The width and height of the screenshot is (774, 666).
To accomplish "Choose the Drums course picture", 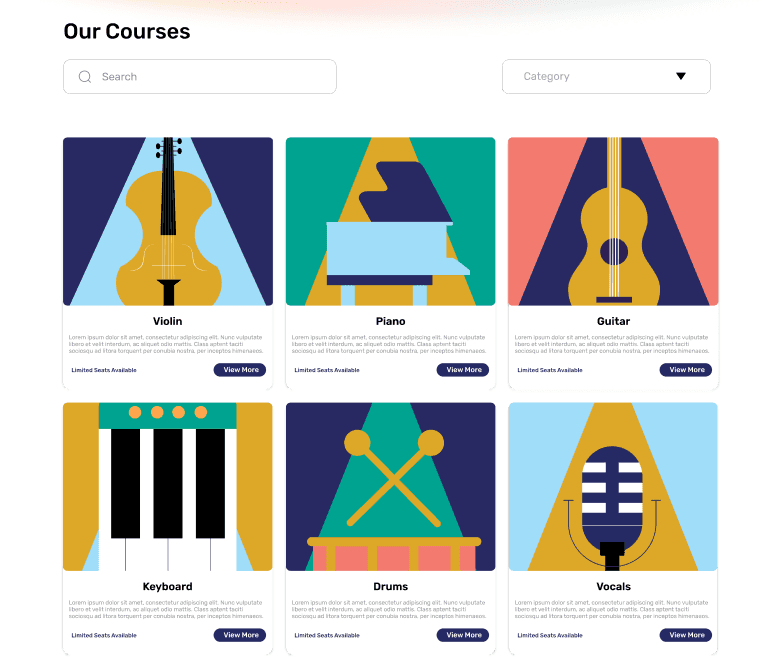I will click(390, 486).
